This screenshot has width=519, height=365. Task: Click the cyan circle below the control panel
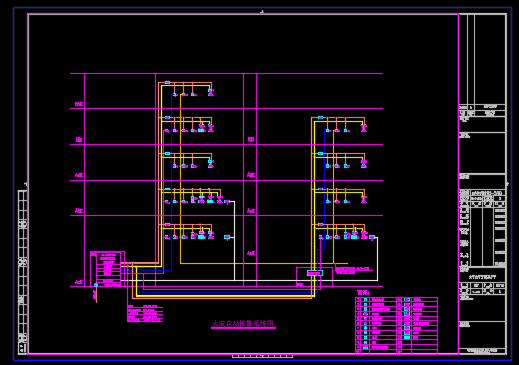[x=96, y=285]
